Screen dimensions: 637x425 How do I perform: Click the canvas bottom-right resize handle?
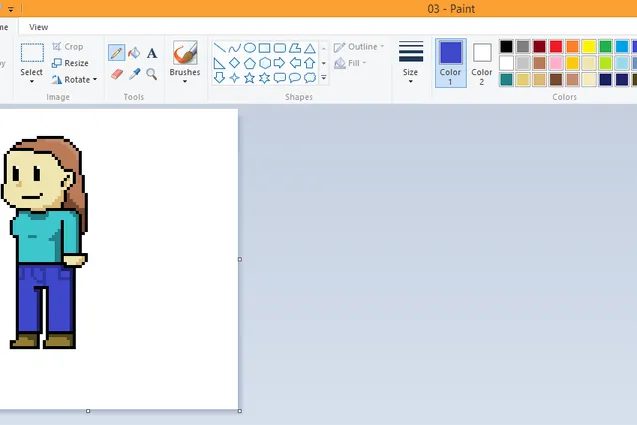(240, 411)
